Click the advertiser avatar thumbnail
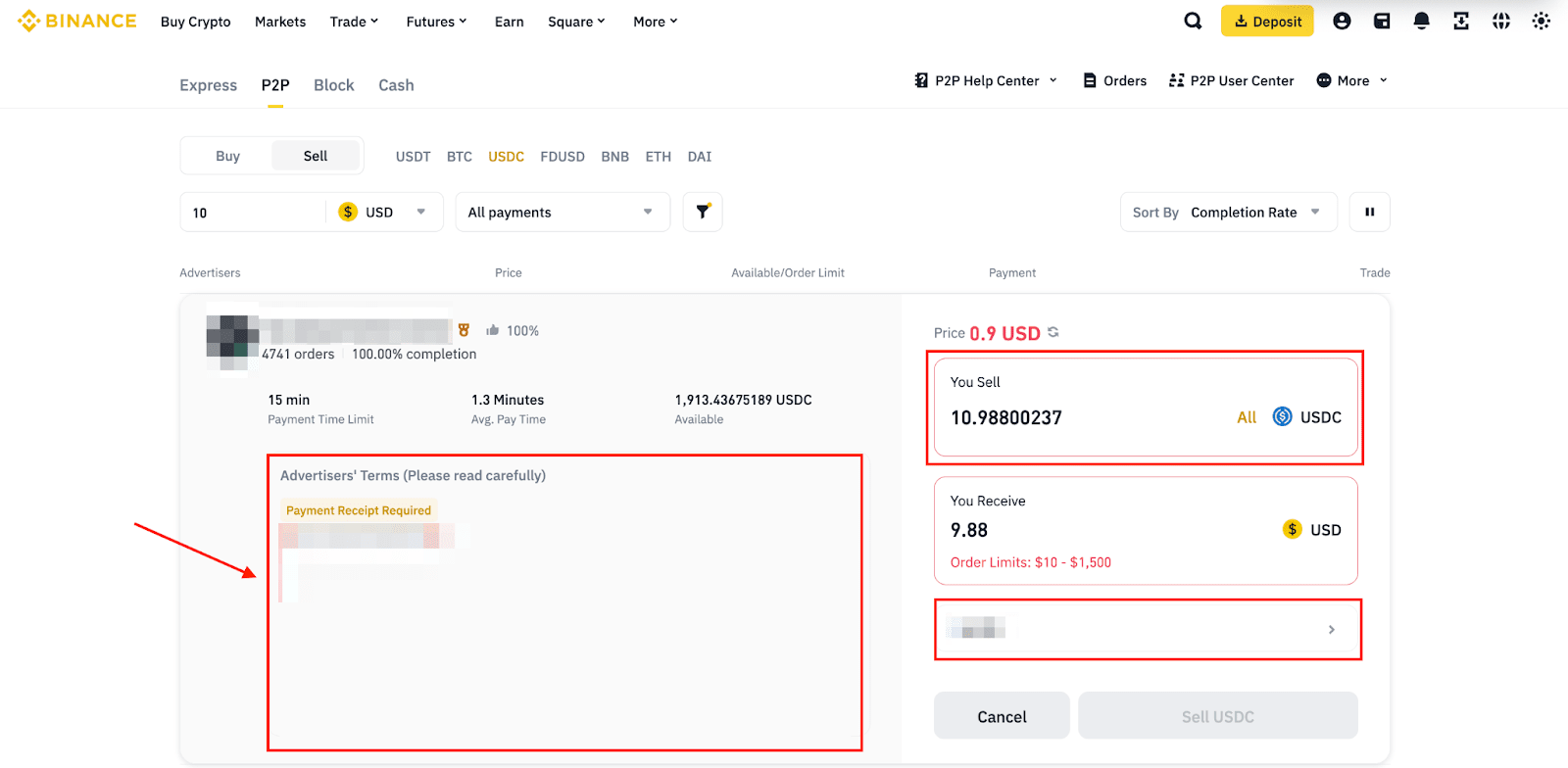This screenshot has width=1568, height=768. point(233,342)
